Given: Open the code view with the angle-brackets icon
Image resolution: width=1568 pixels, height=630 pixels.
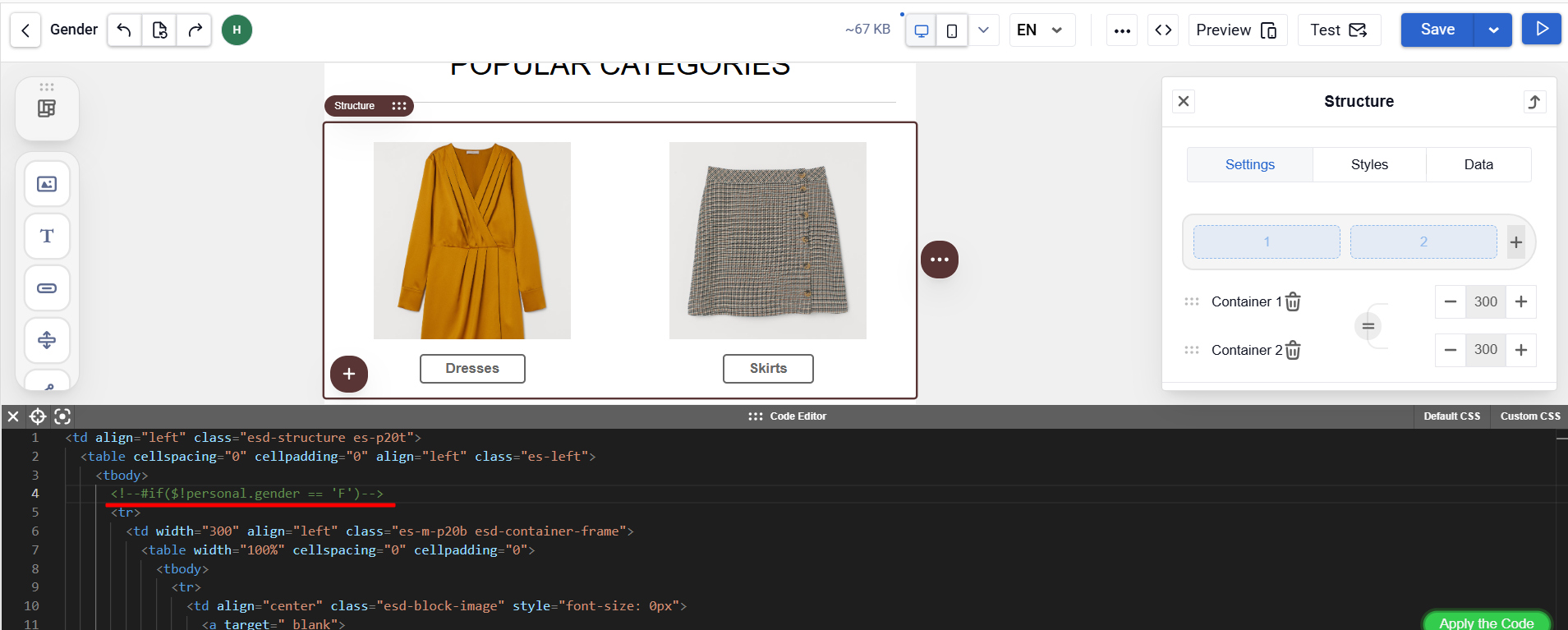Looking at the screenshot, I should pyautogui.click(x=1163, y=30).
